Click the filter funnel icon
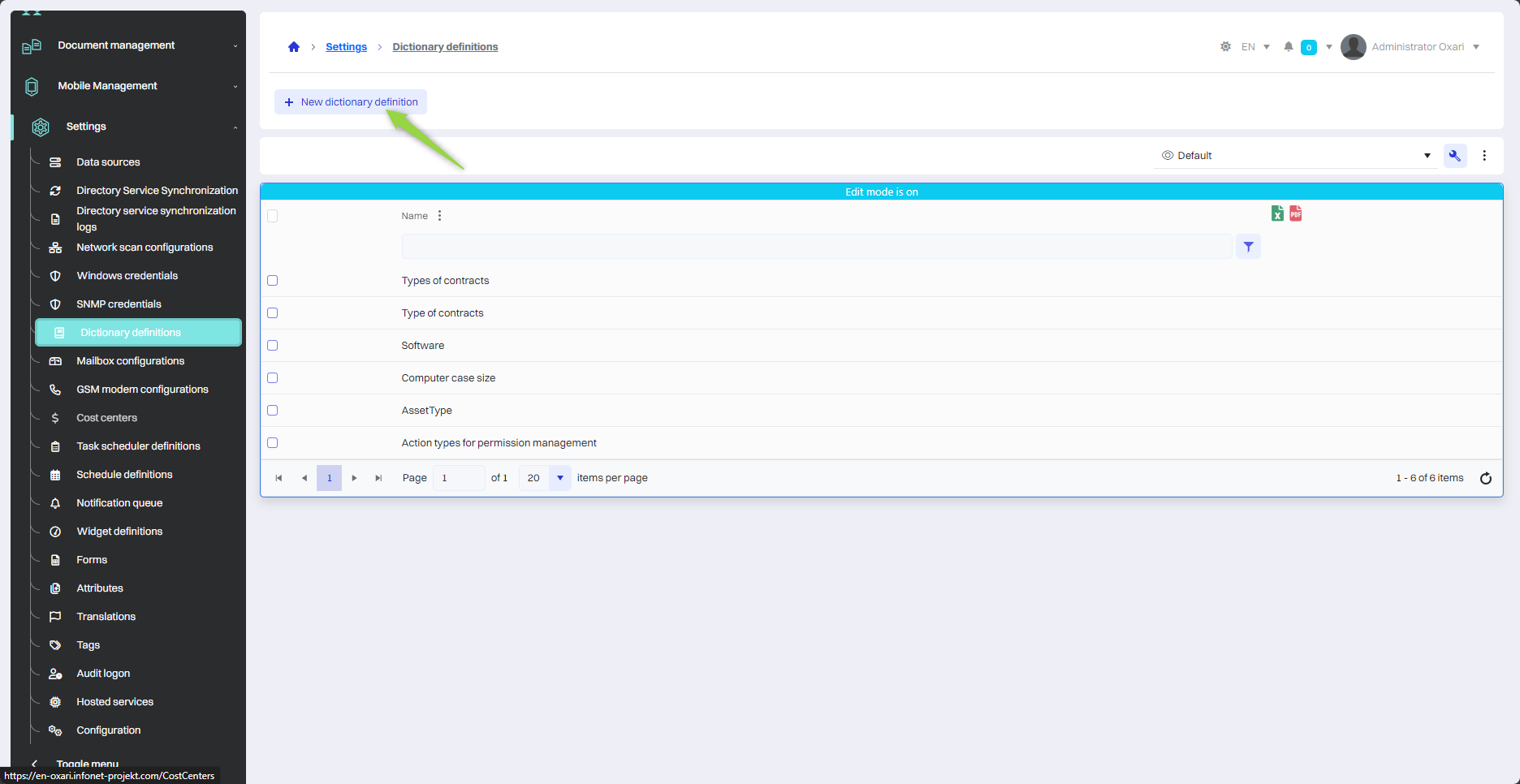The width and height of the screenshot is (1520, 784). [1248, 247]
